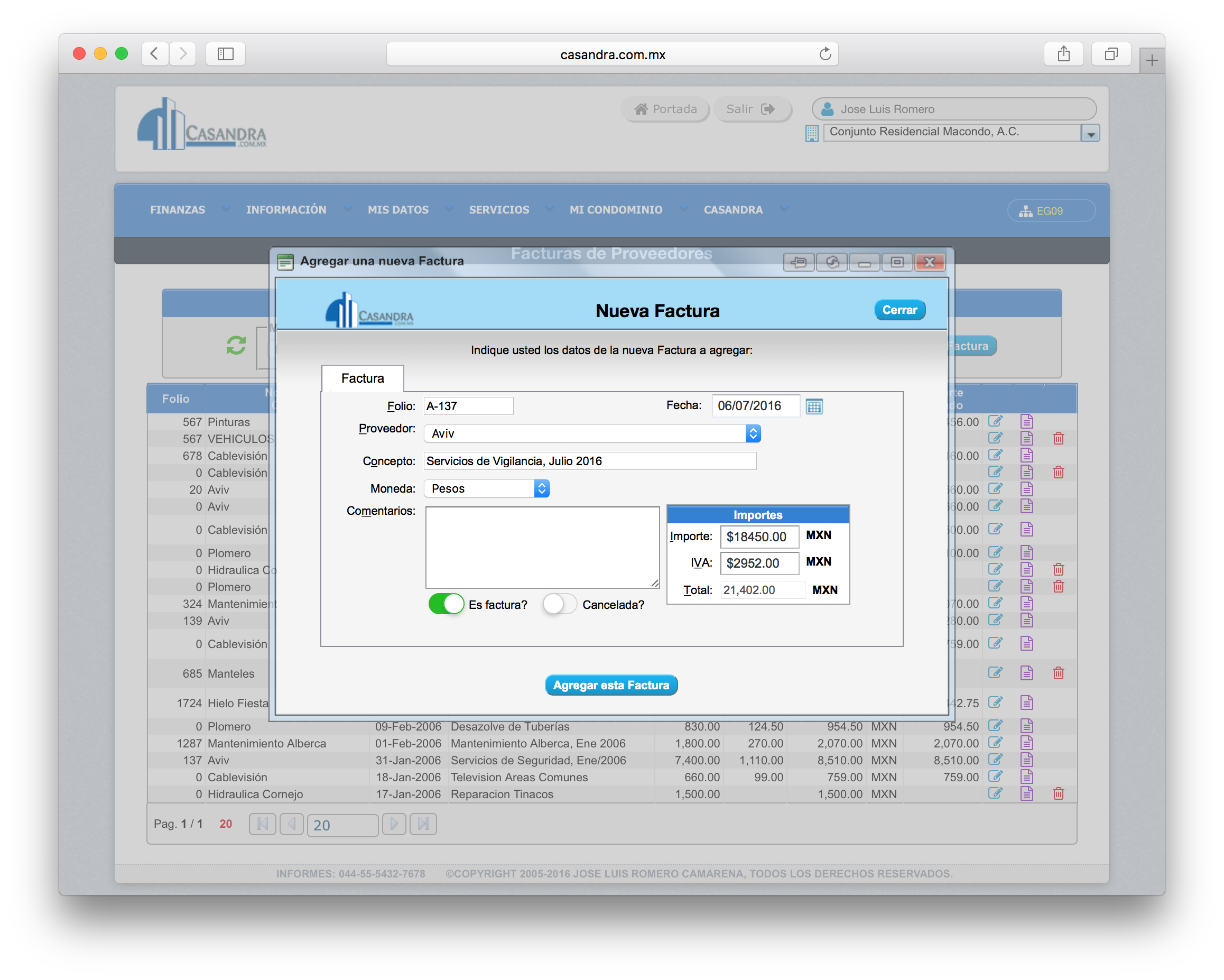
Task: Toggle the 'Cancelada?' switch on
Action: 559,604
